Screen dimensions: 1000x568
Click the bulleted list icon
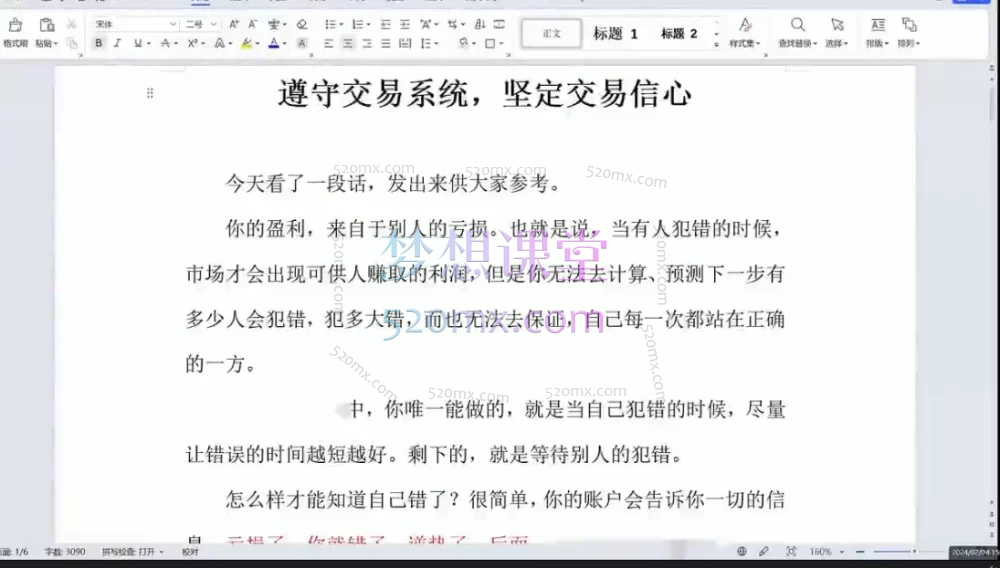330,24
